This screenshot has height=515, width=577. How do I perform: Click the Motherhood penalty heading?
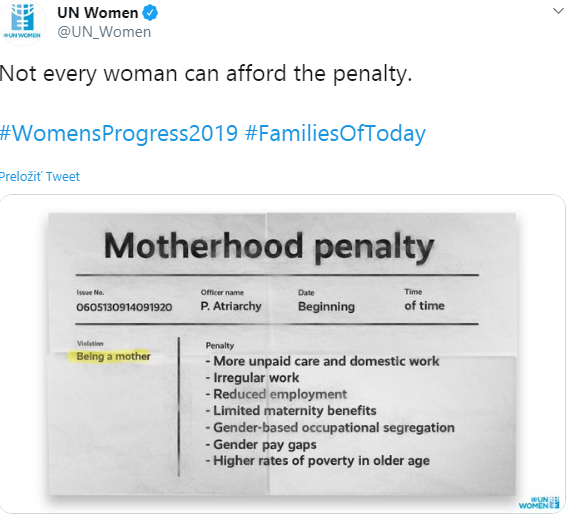pyautogui.click(x=269, y=246)
